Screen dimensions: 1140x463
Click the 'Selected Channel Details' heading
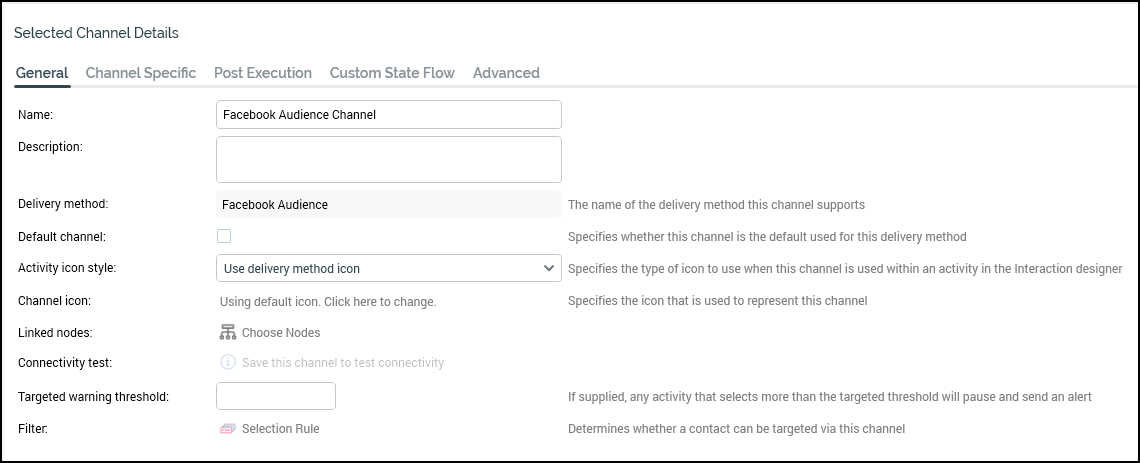pyautogui.click(x=96, y=33)
